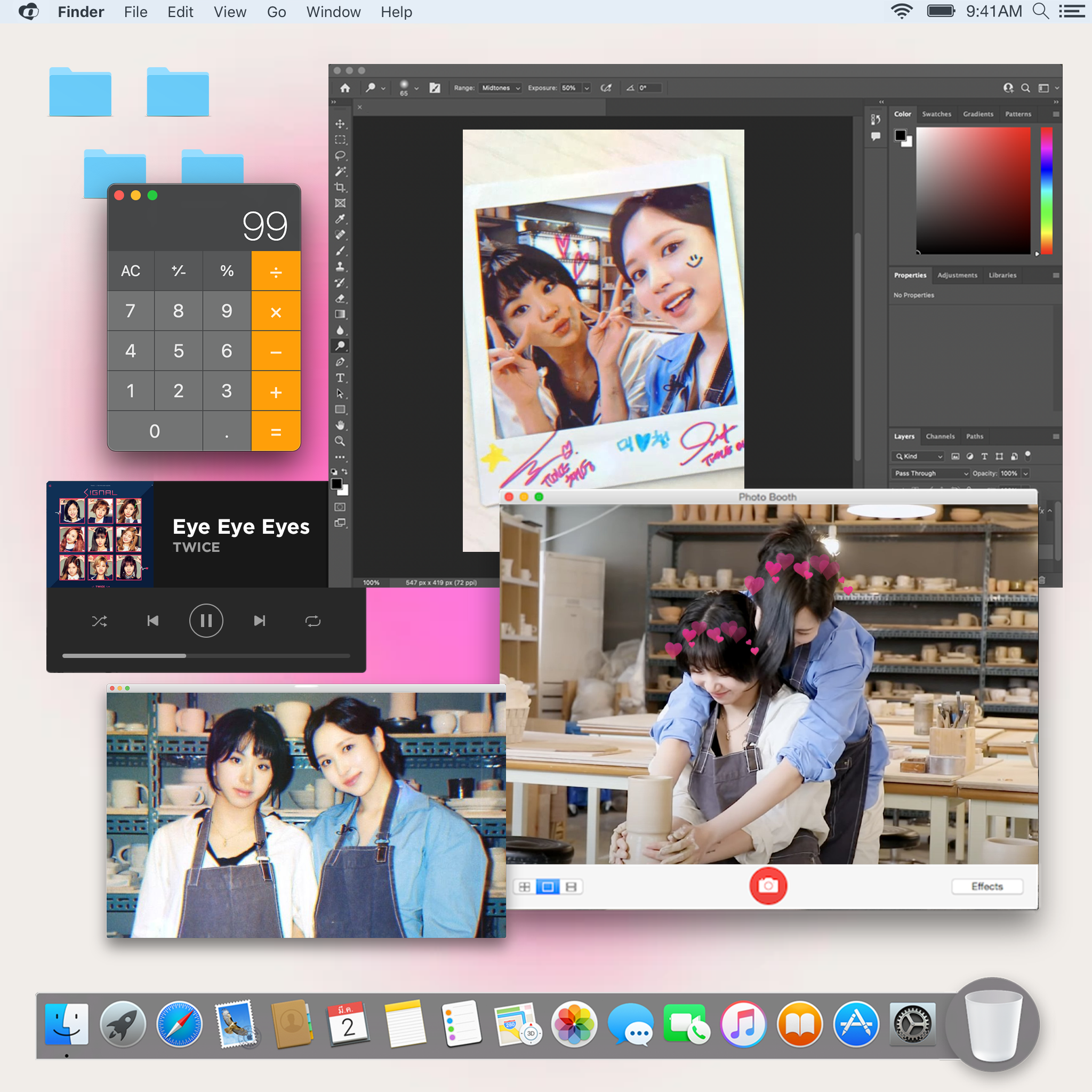Open the Channels tab

tap(940, 436)
